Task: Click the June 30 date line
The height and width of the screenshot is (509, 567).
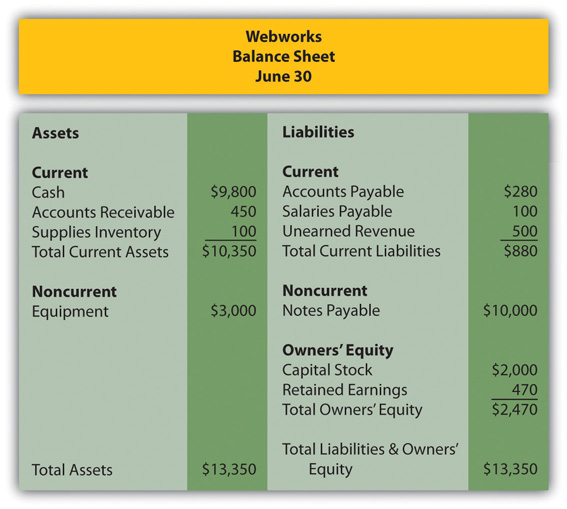Action: 284,77
